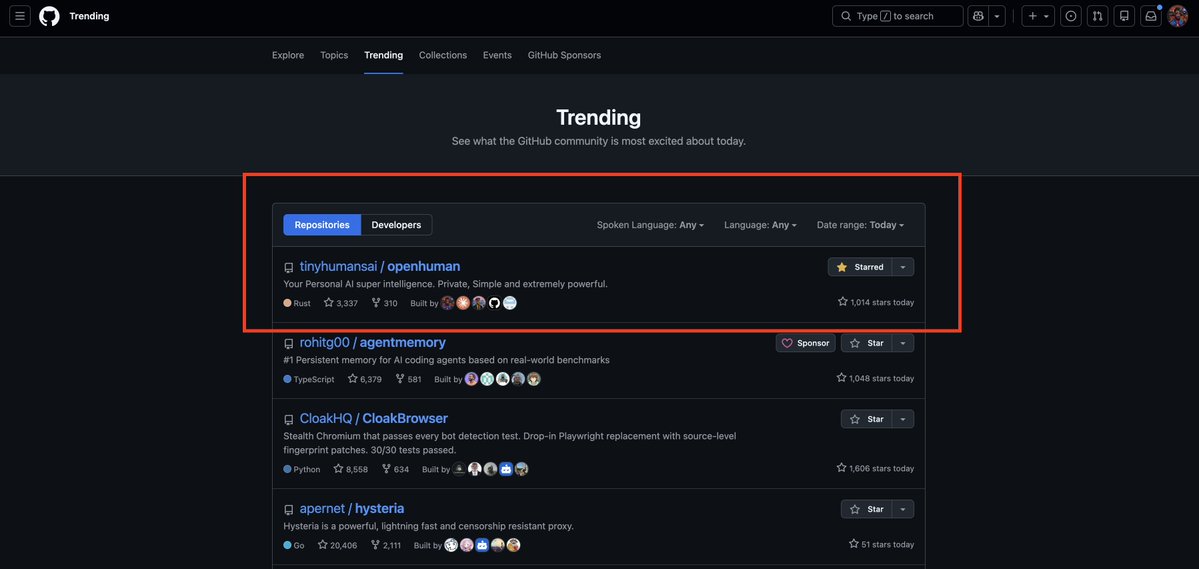Sponsor rohitg00 with the Sponsor button
This screenshot has width=1199, height=569.
click(x=806, y=343)
